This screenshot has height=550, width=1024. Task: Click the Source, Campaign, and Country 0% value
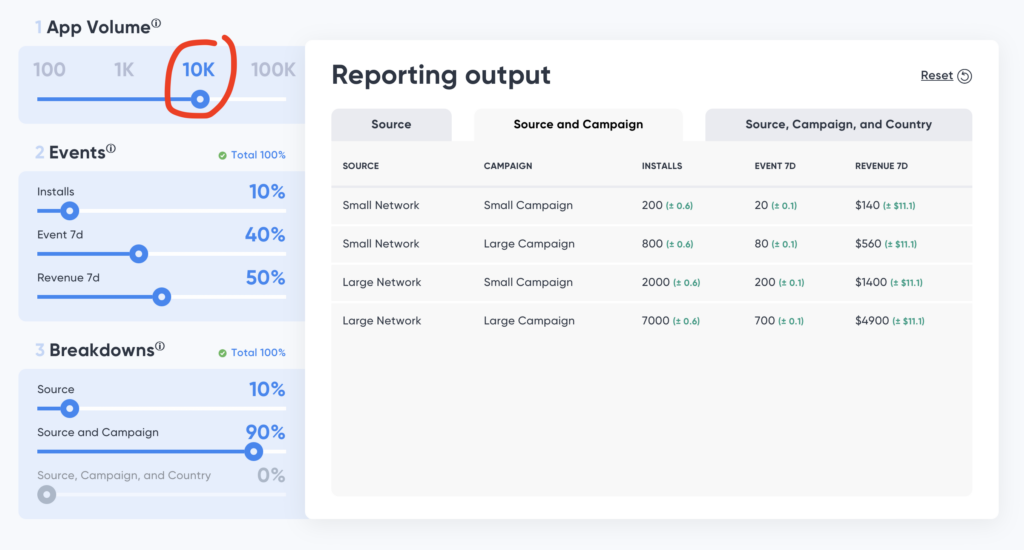[x=271, y=475]
